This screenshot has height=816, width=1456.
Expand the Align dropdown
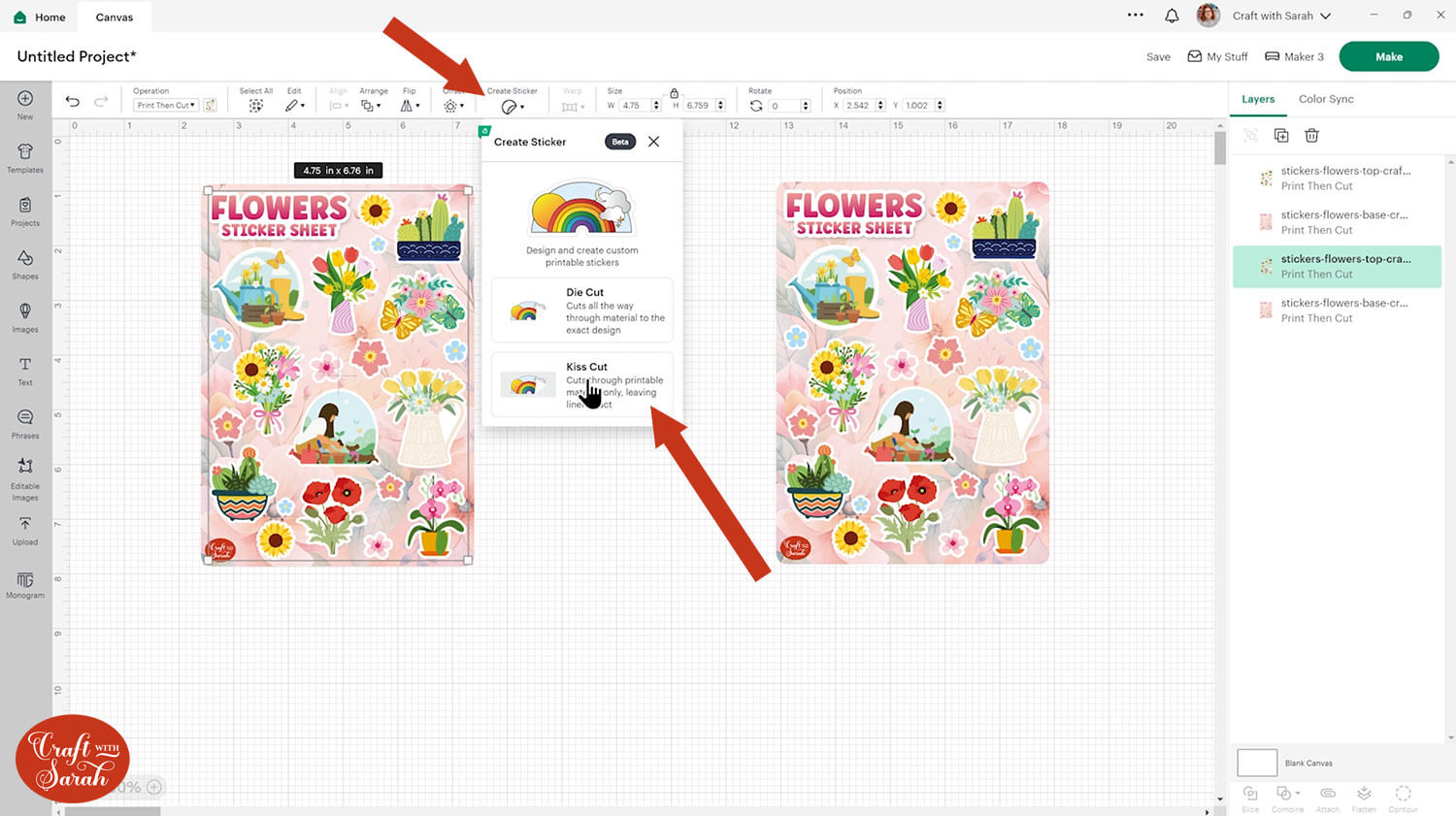[x=338, y=106]
